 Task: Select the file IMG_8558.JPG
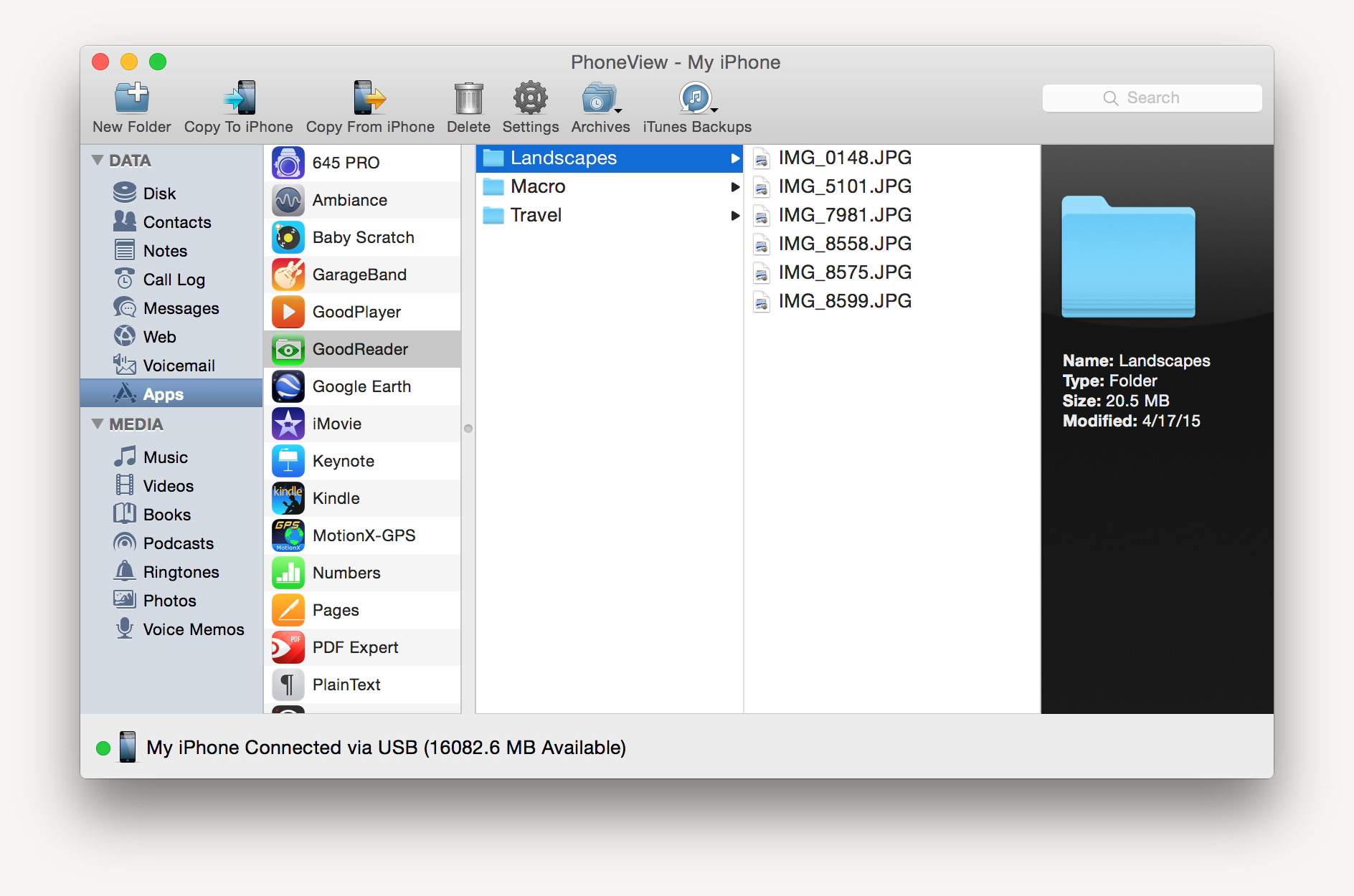pyautogui.click(x=844, y=244)
